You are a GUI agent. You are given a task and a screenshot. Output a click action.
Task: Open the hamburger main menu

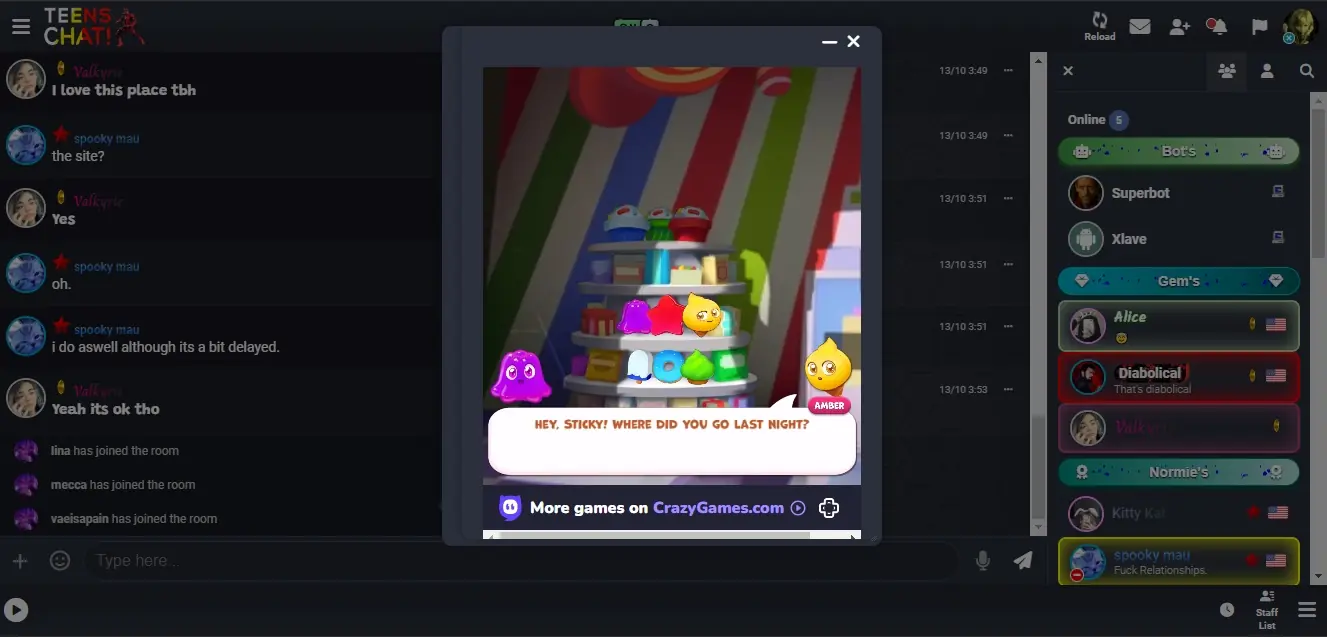click(21, 27)
